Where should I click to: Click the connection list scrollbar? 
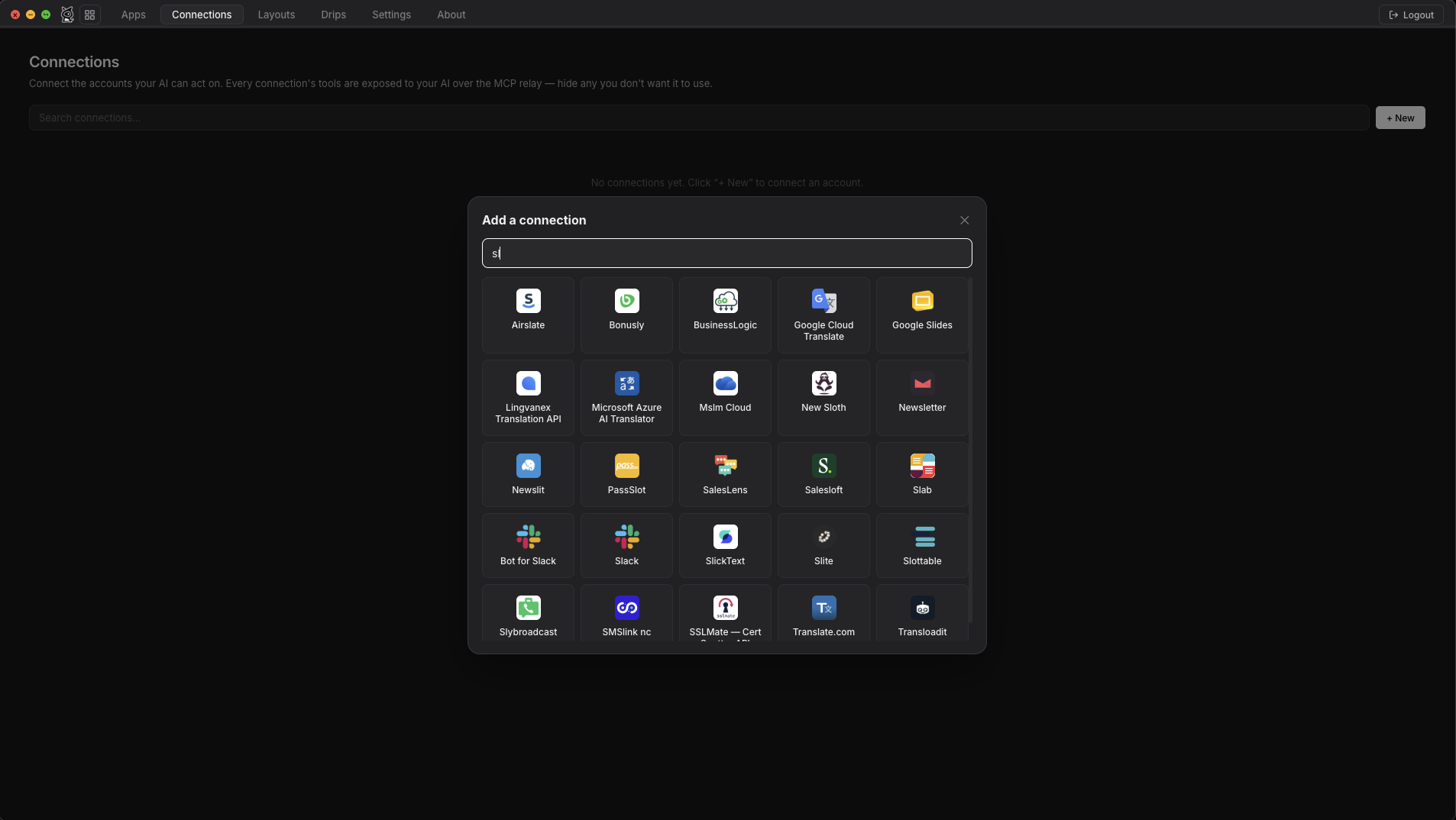coord(969,450)
